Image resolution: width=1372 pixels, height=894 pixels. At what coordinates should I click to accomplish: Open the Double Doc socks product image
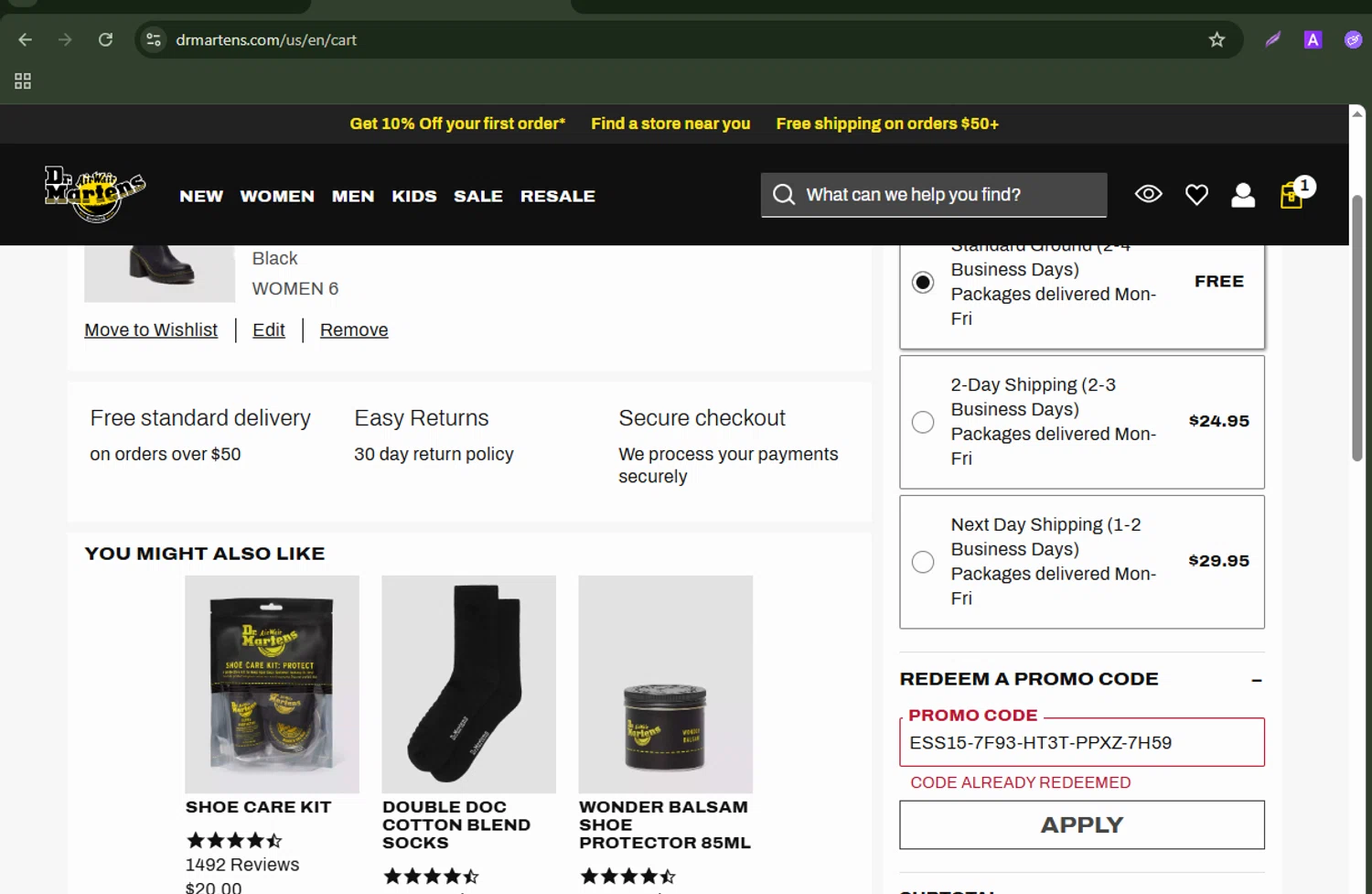[x=469, y=684]
